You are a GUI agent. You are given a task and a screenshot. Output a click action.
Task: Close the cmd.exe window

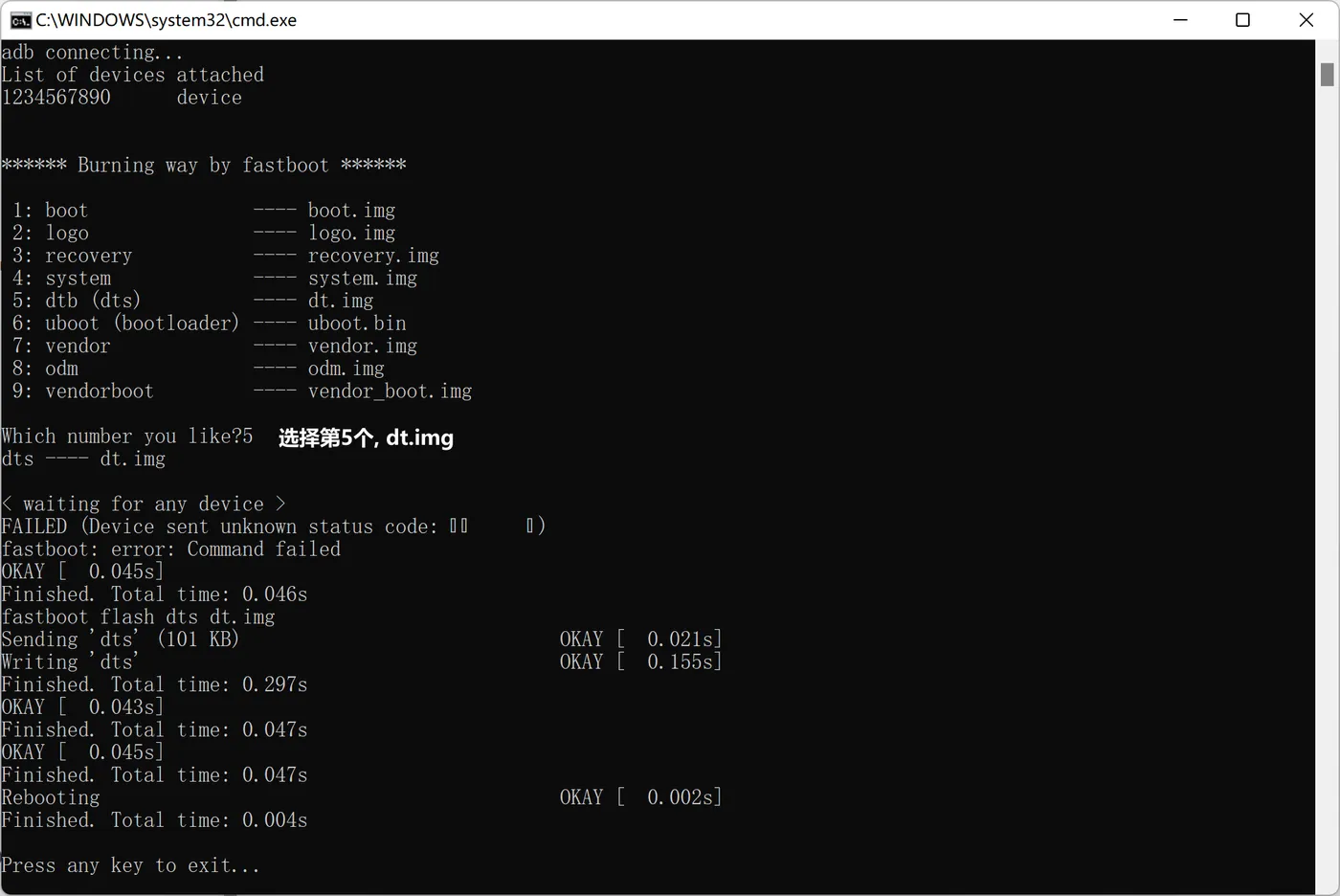pos(1306,20)
